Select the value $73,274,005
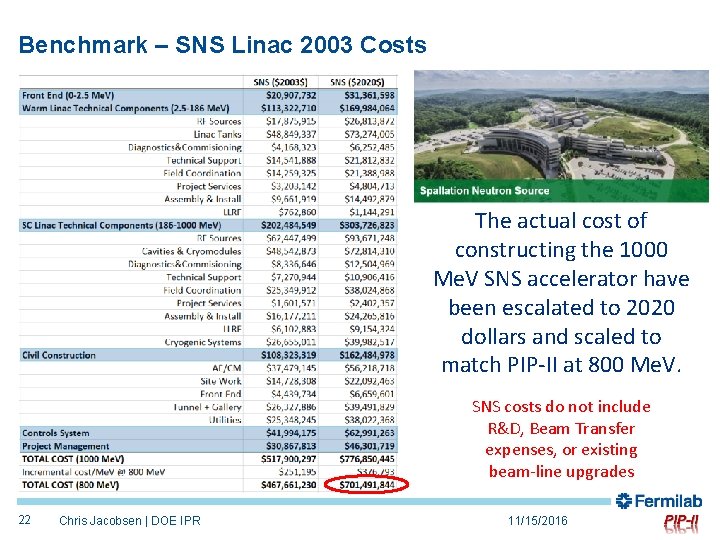This screenshot has height=540, width=720. (x=369, y=135)
